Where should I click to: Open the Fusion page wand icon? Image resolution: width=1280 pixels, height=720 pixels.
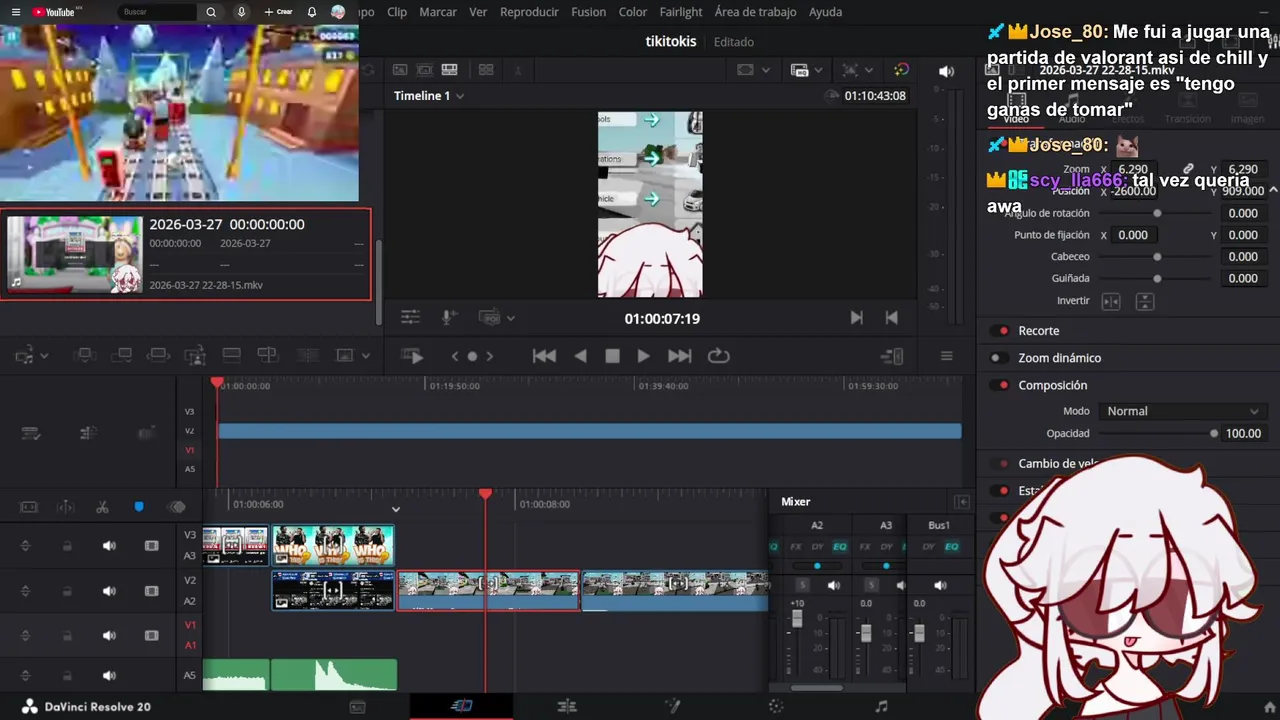672,707
